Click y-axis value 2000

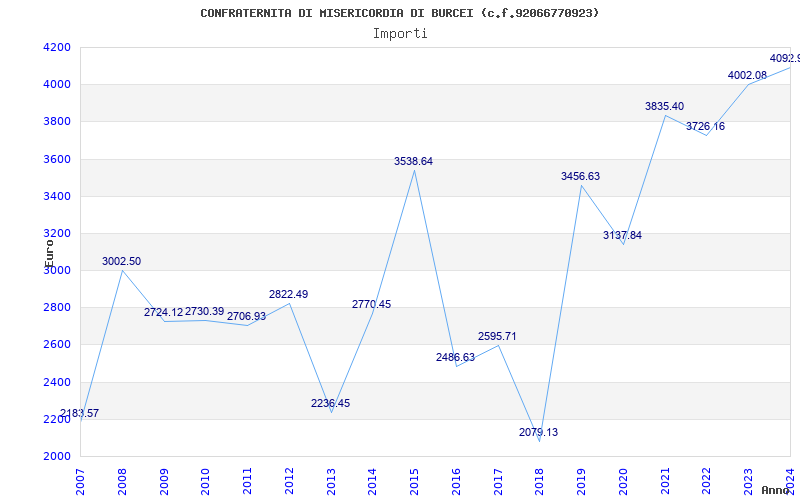[57, 457]
